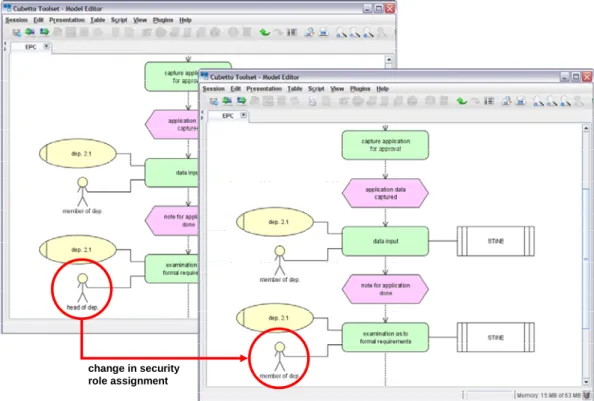The width and height of the screenshot is (594, 401).
Task: Select upper 'dep. 2.1' ellipse in back window
Action: click(78, 153)
